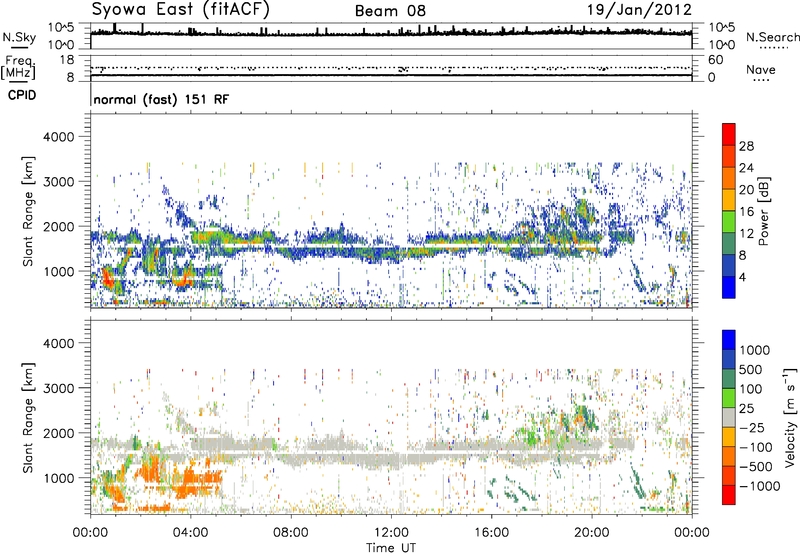The width and height of the screenshot is (800, 554).
Task: Click the '3000' tick in the velocity panel
Action: pos(58,388)
